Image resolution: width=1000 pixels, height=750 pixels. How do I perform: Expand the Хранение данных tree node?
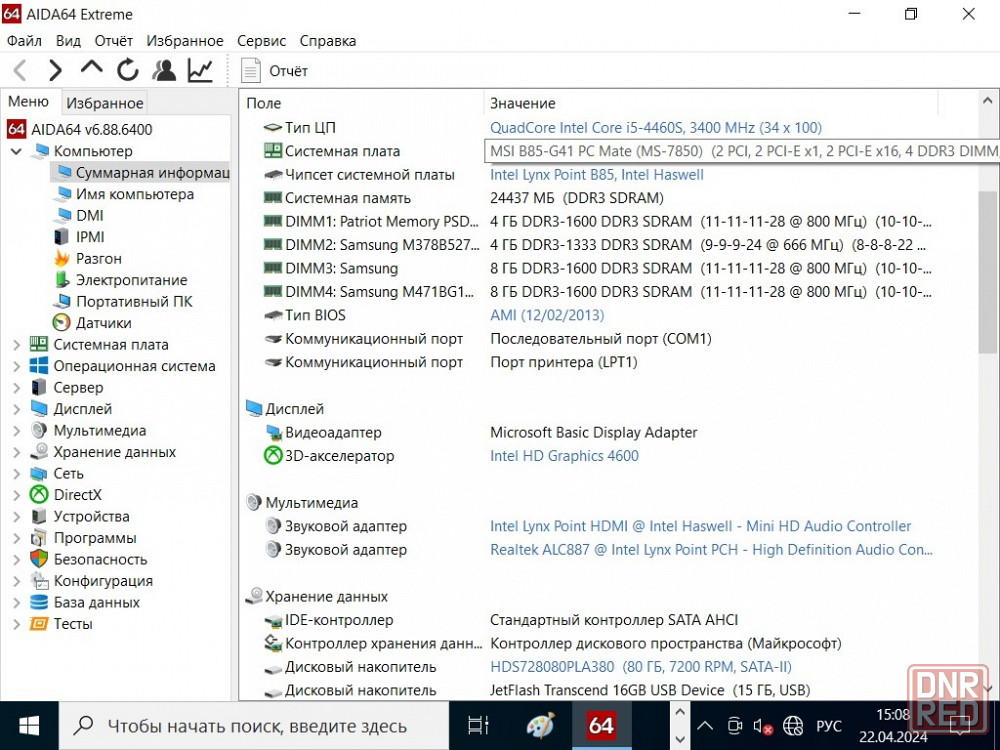click(17, 452)
